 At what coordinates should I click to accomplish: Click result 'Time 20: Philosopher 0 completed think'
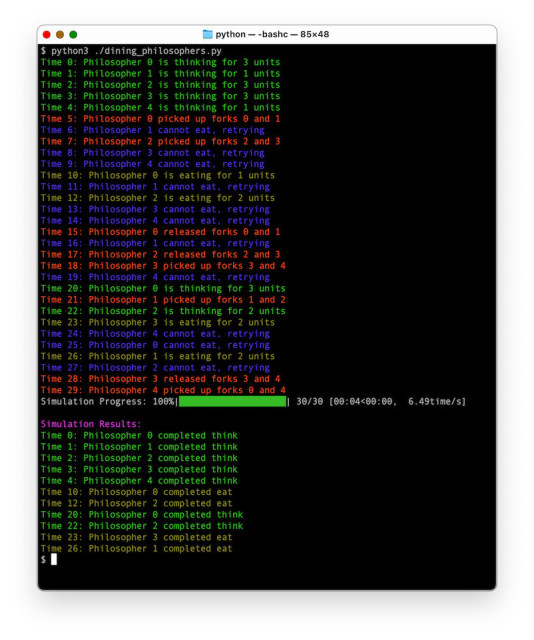(x=142, y=515)
